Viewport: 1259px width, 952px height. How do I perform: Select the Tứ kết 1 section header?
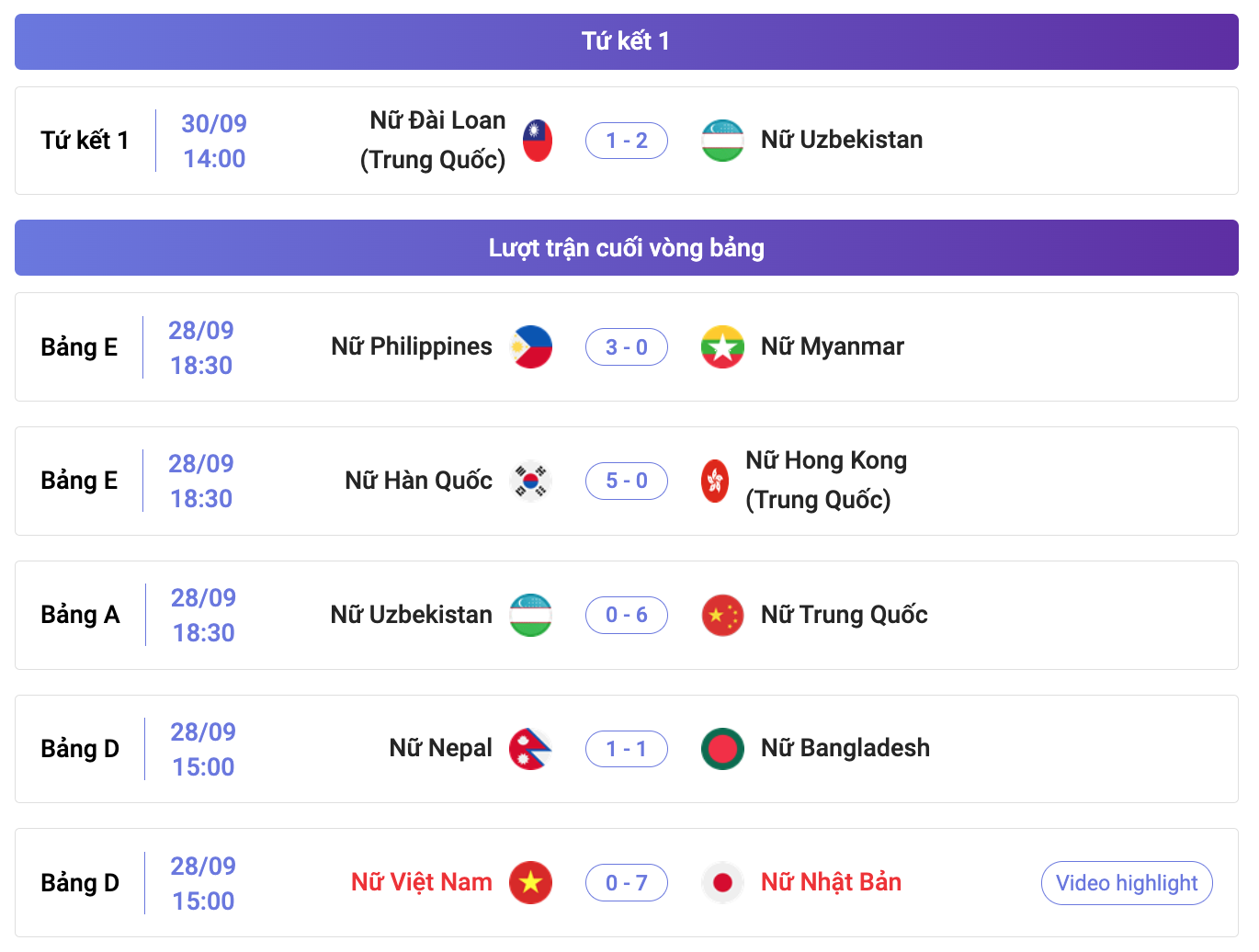click(627, 41)
